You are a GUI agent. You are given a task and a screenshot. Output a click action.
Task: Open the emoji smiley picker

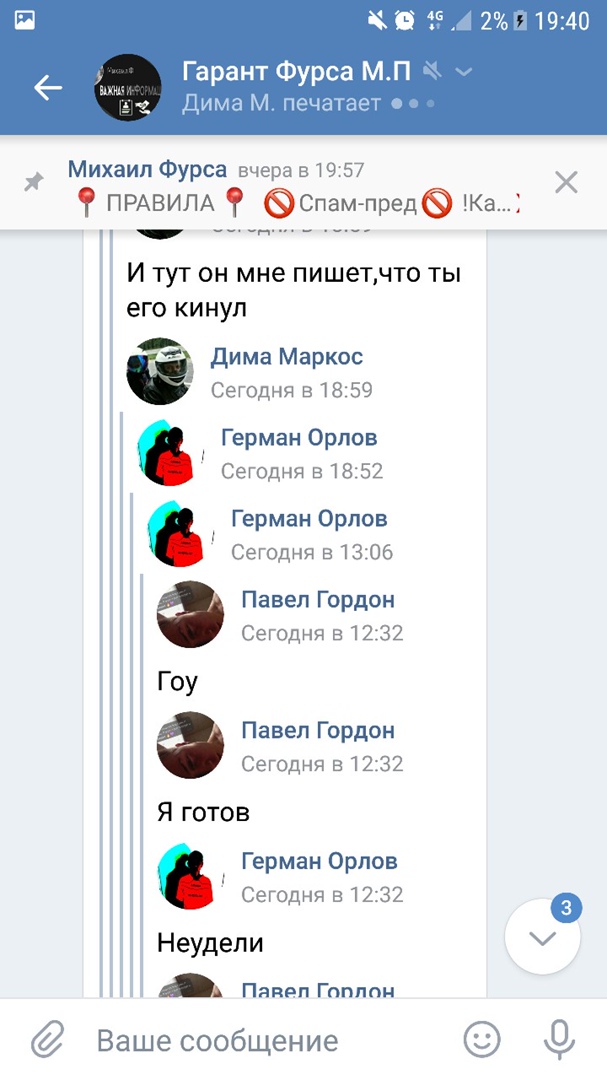point(482,1039)
